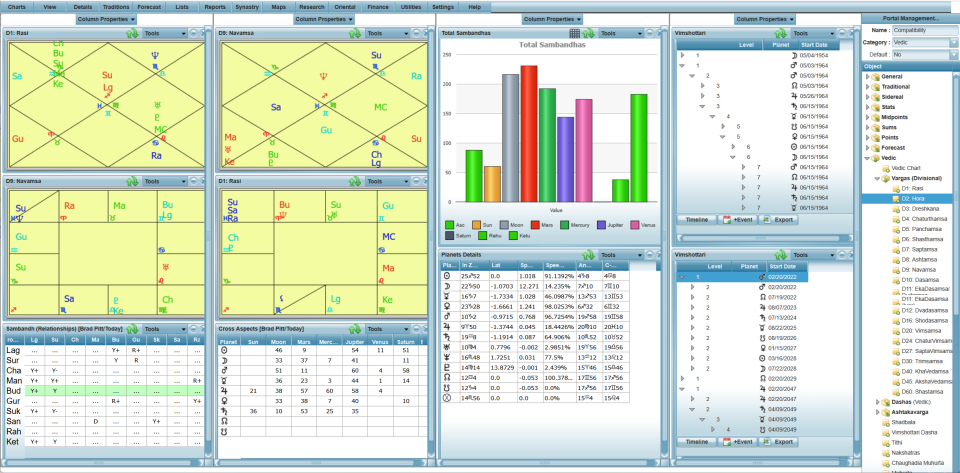Expand the Dashas (Vedic) tree node
This screenshot has width=960, height=473.
[x=877, y=402]
